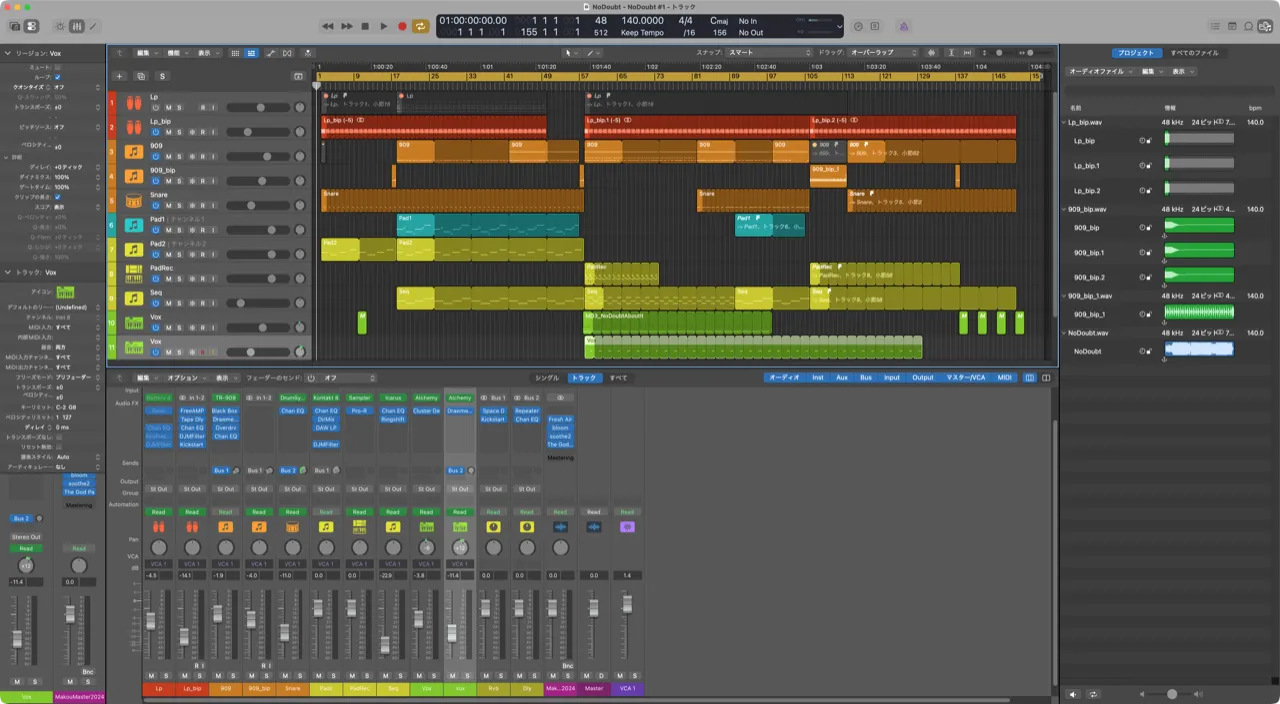
Task: Open the Mixer from control bar
Action: (76, 26)
